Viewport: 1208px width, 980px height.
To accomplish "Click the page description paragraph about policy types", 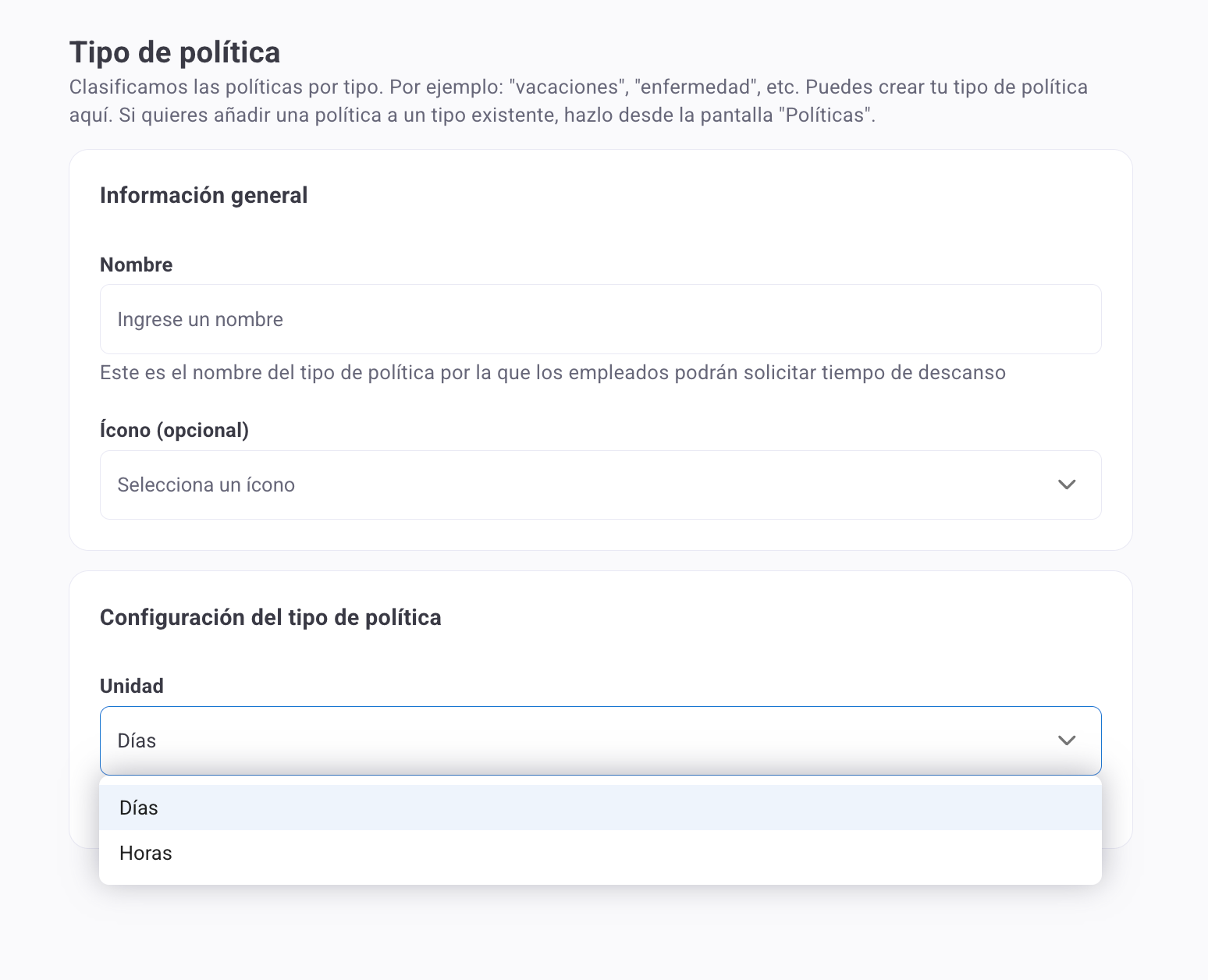I will point(577,101).
